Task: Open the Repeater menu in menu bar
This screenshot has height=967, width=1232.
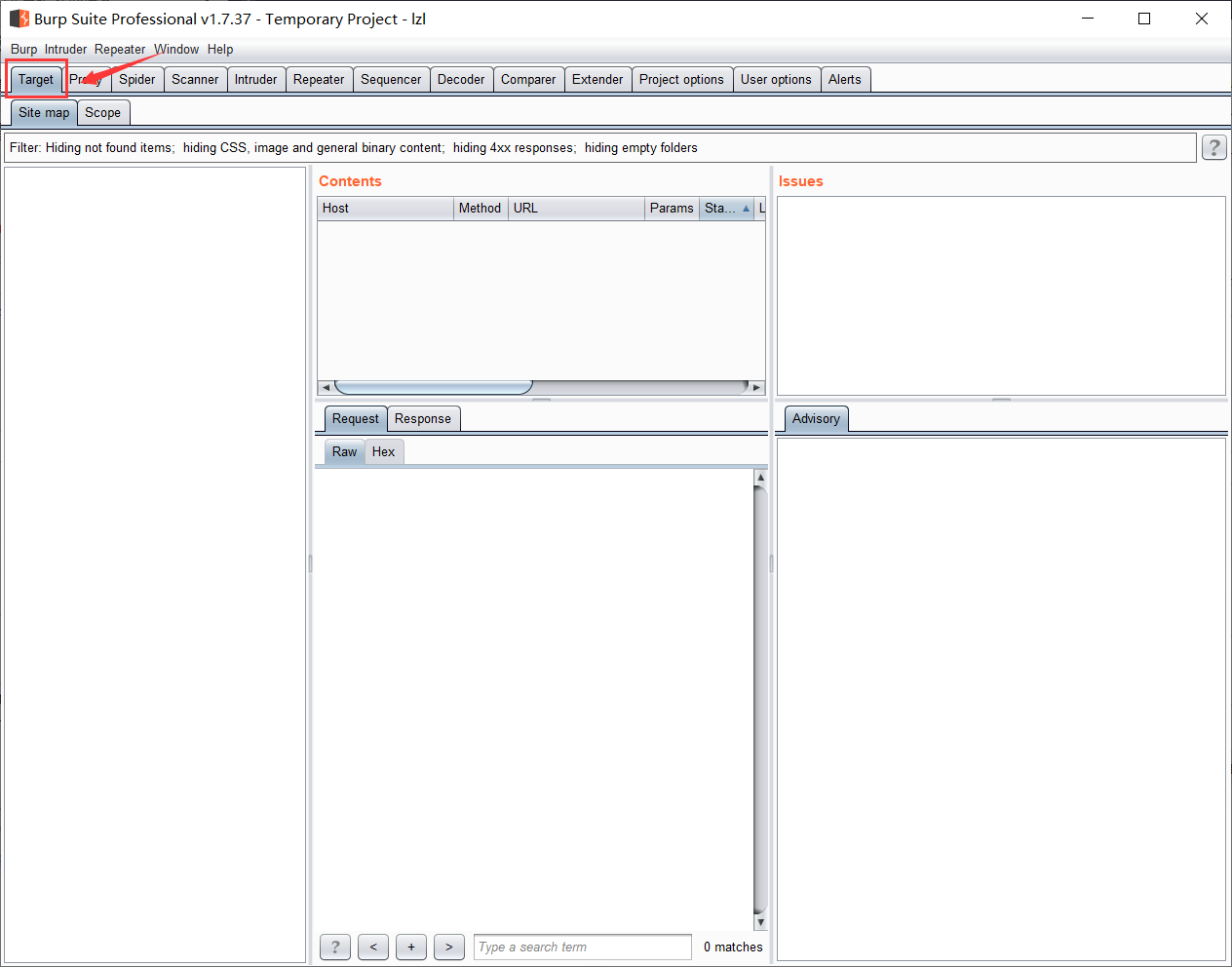Action: click(120, 49)
